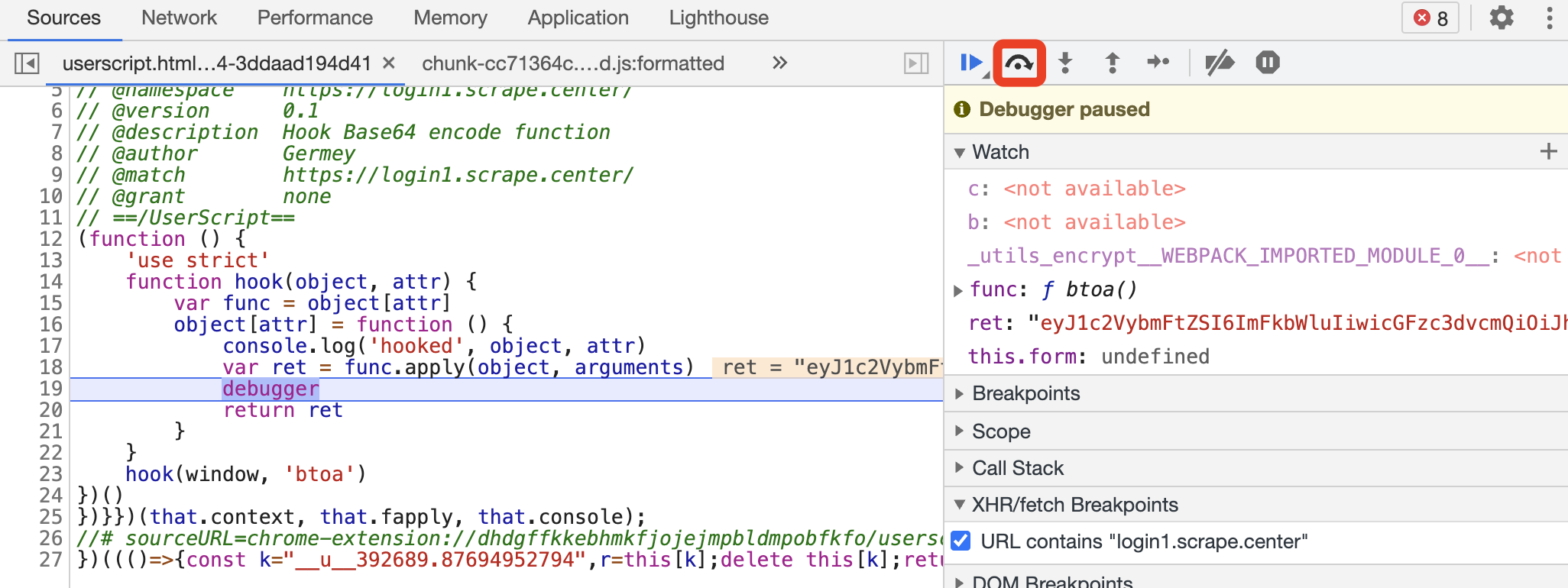The height and width of the screenshot is (588, 1568).
Task: Click the error count badge showing 8
Action: (1430, 18)
